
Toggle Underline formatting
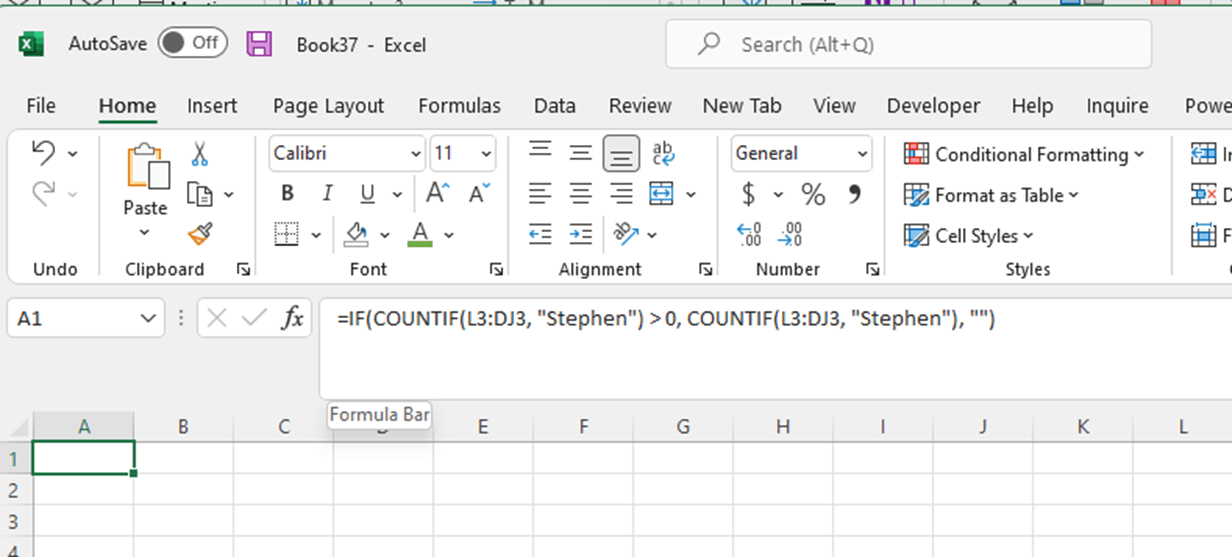367,194
